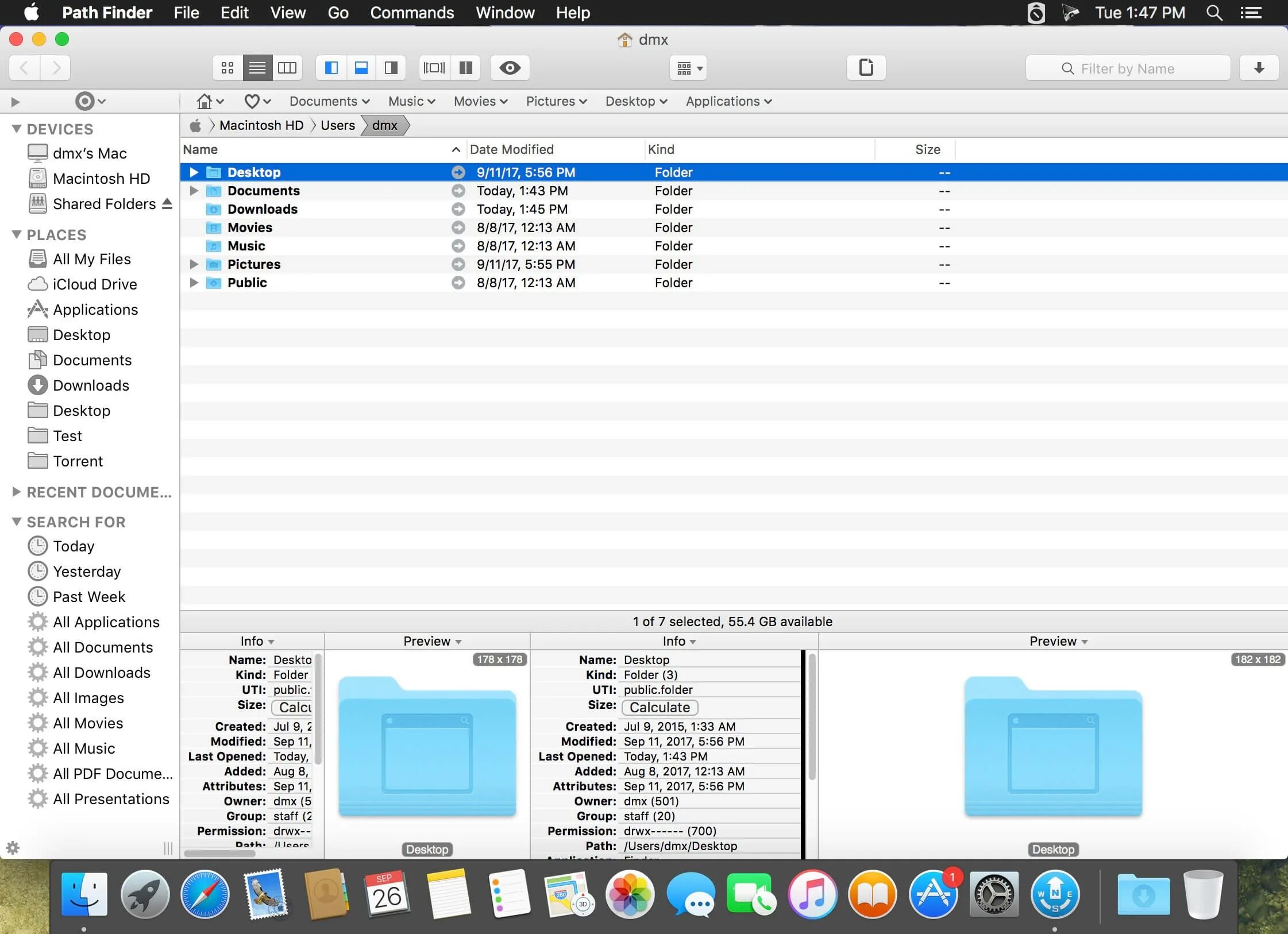Open the Movies bookmark dropdown
Viewport: 1288px width, 934px height.
click(481, 101)
